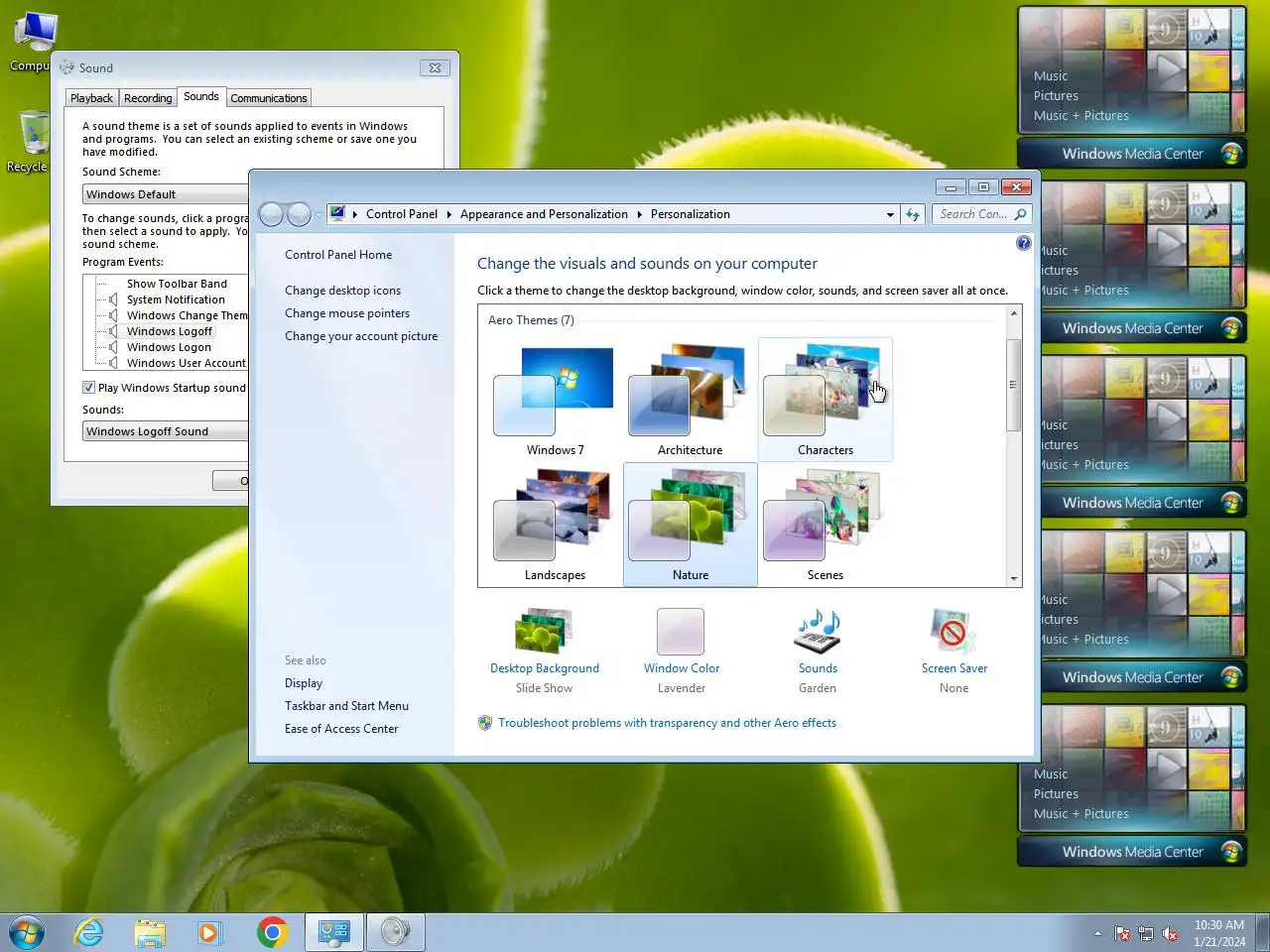Image resolution: width=1270 pixels, height=952 pixels.
Task: Switch to Communications tab in Sound dialog
Action: pos(269,98)
